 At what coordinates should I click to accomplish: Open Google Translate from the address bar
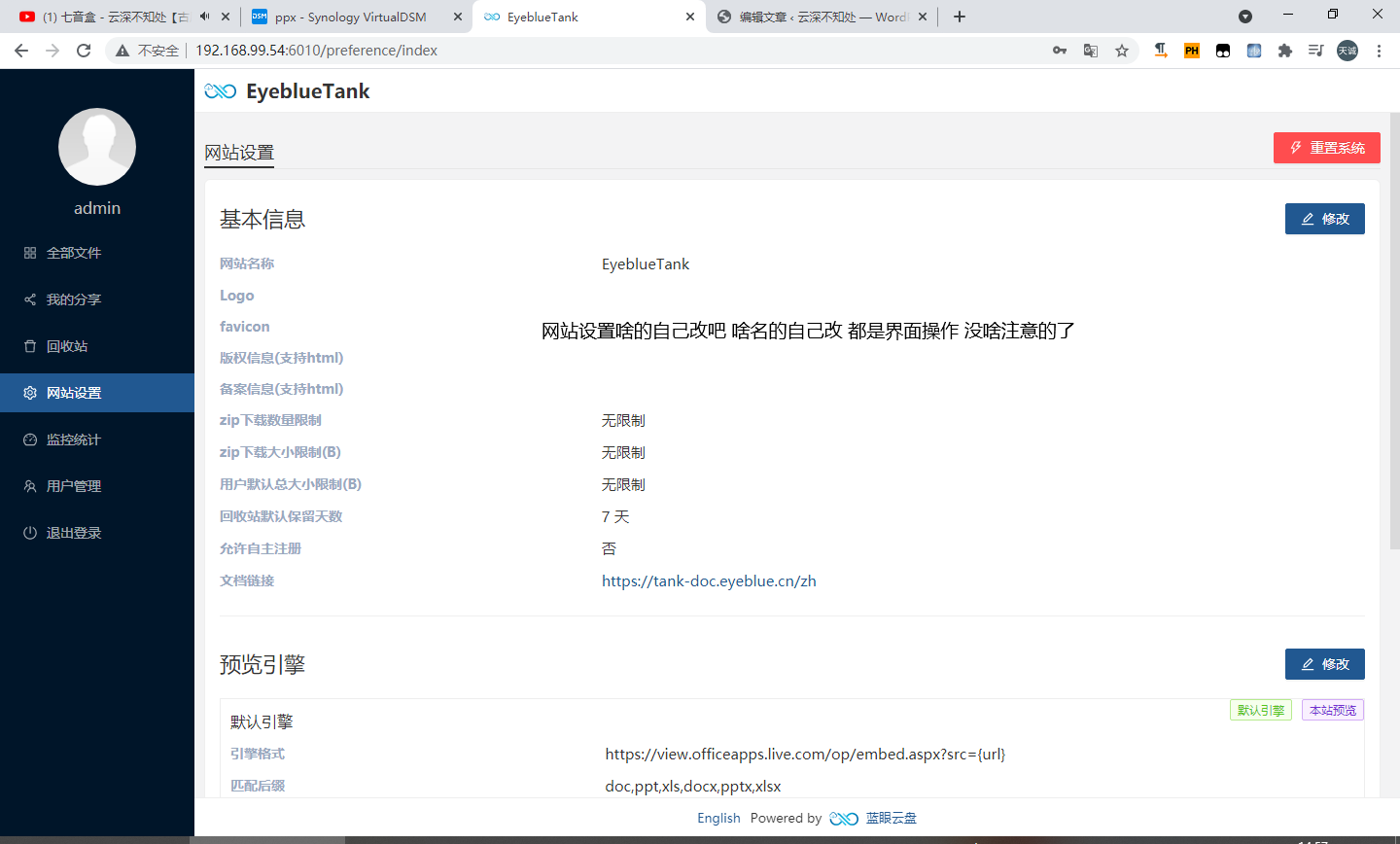1091,50
